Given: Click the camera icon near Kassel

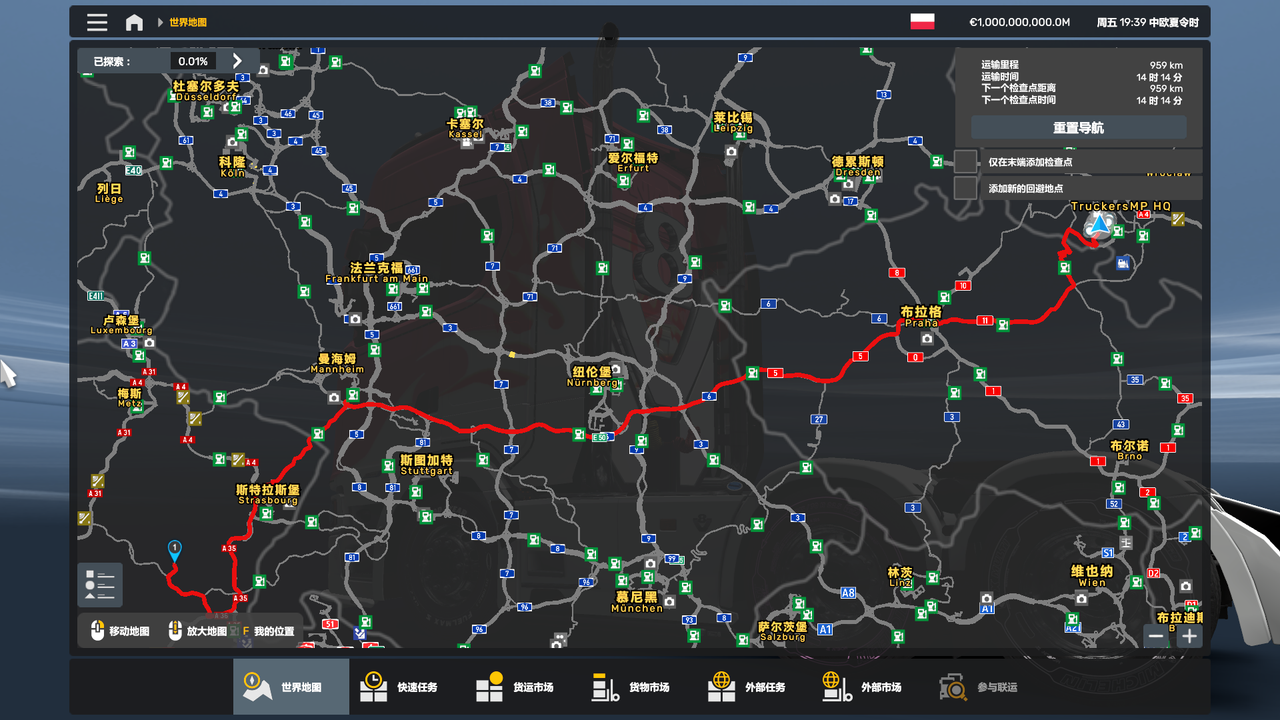Looking at the screenshot, I should tap(467, 143).
